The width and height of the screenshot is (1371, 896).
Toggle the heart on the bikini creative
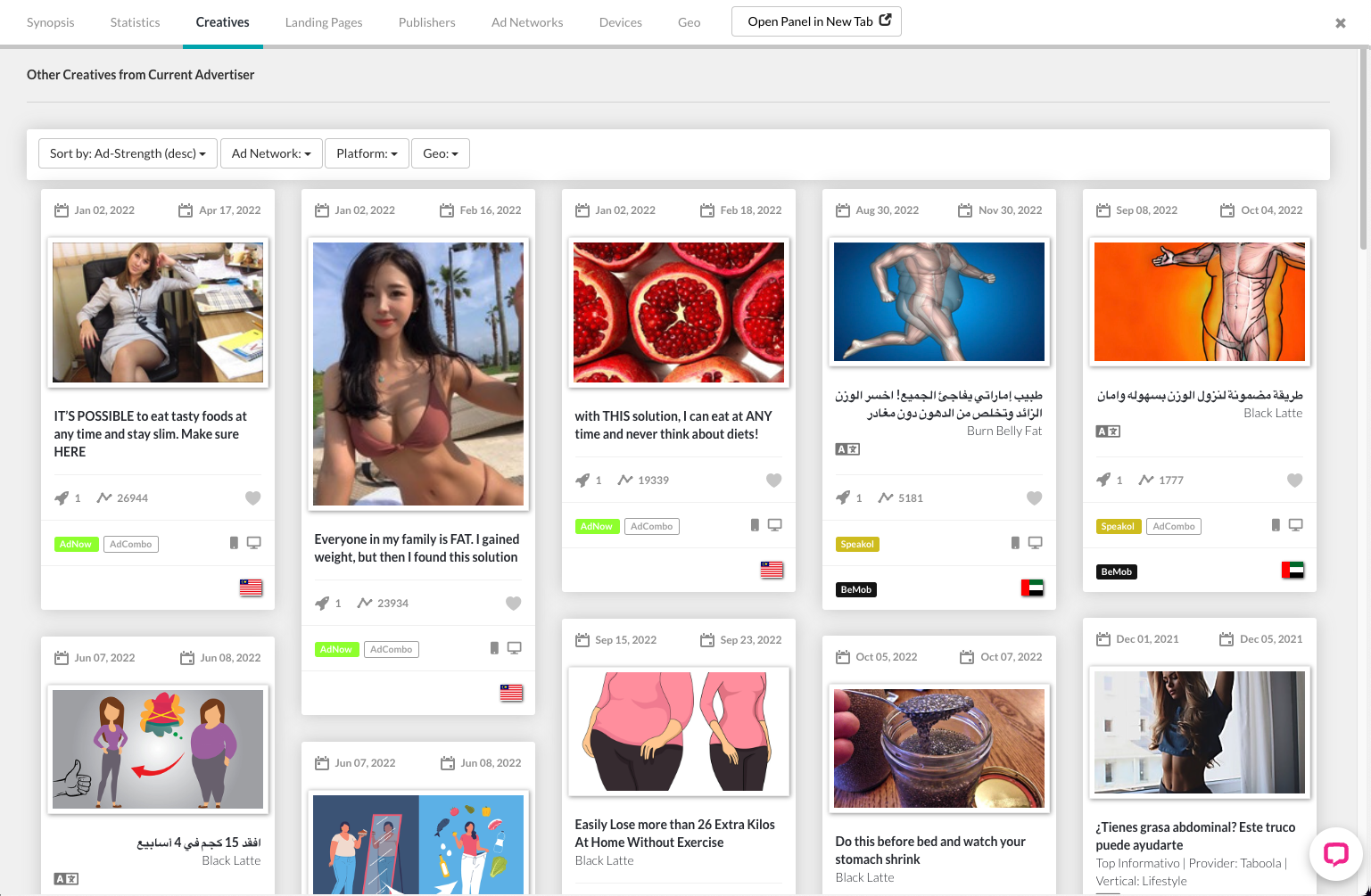(x=513, y=603)
